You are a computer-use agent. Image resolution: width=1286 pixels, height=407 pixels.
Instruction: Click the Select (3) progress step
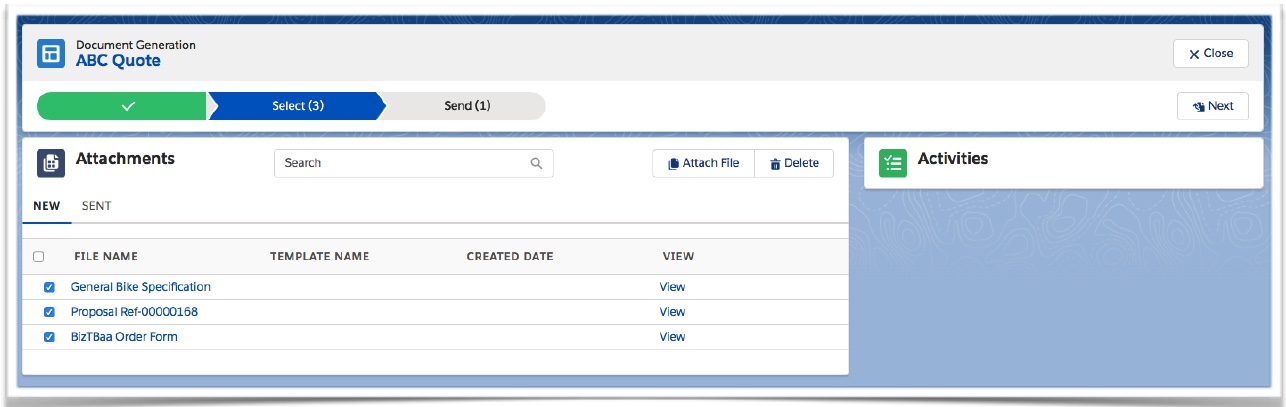[x=297, y=106]
